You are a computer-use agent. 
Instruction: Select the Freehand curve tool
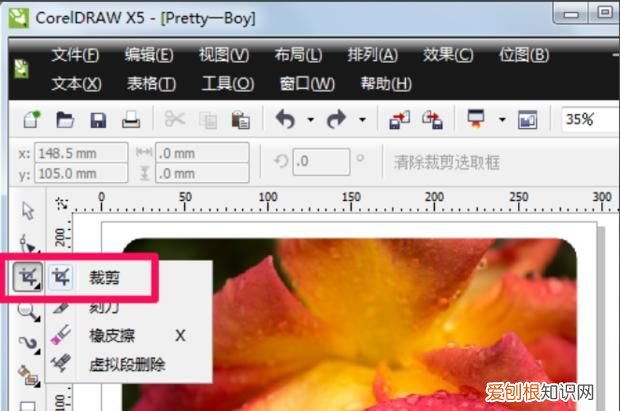click(x=28, y=344)
